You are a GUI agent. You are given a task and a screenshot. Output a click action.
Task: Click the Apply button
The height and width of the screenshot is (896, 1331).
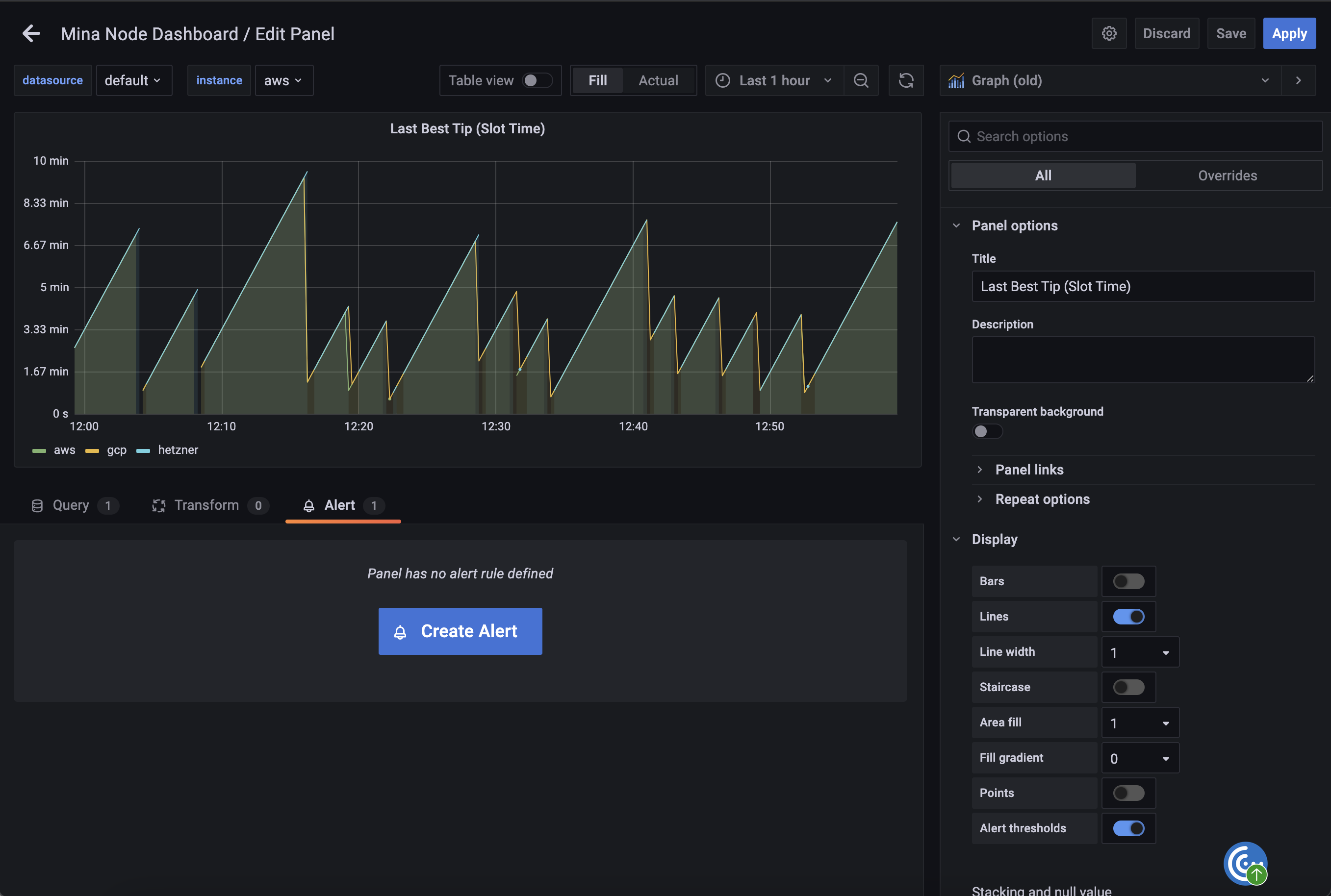click(1289, 34)
